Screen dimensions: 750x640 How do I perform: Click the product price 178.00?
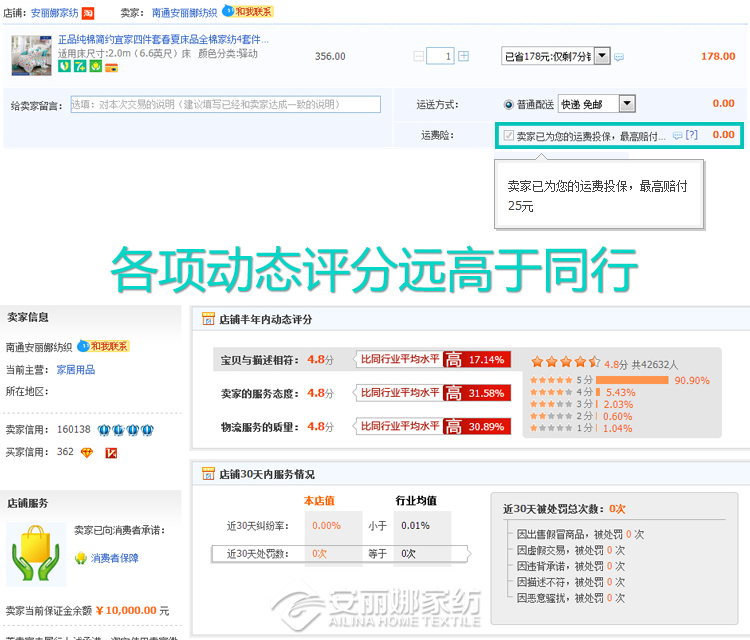(718, 56)
